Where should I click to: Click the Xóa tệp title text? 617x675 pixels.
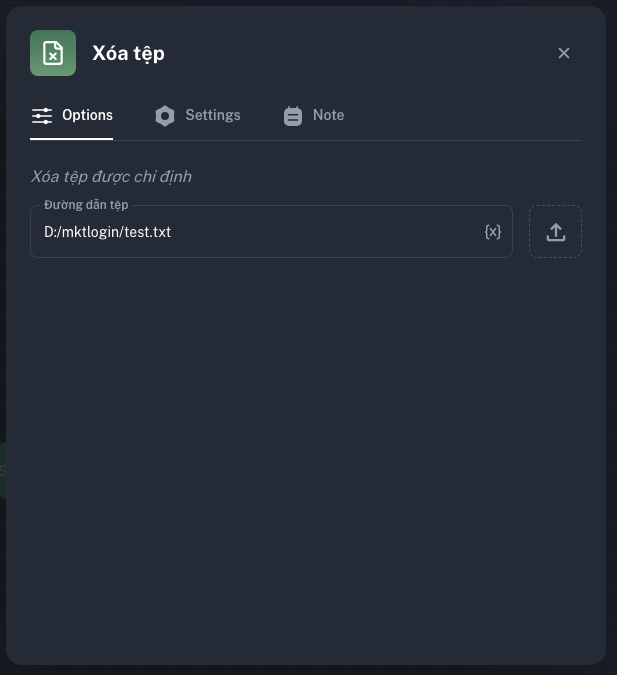click(128, 54)
